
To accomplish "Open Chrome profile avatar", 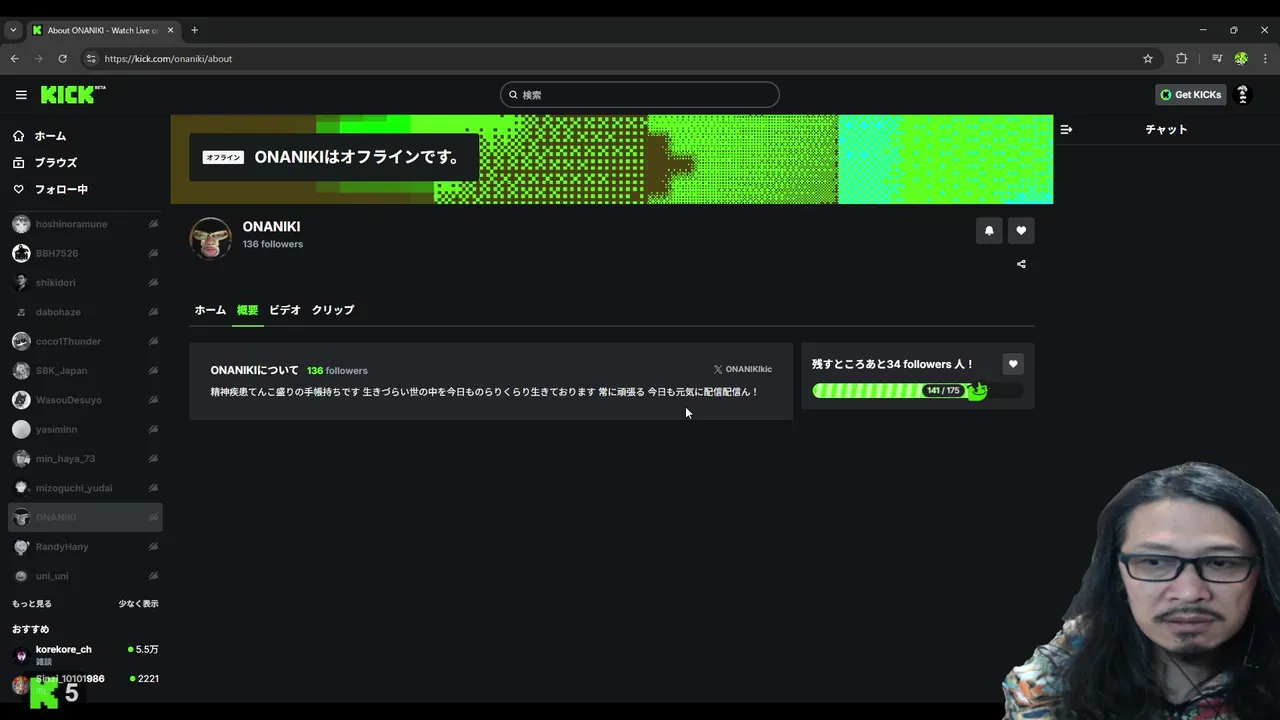I will (x=1241, y=59).
